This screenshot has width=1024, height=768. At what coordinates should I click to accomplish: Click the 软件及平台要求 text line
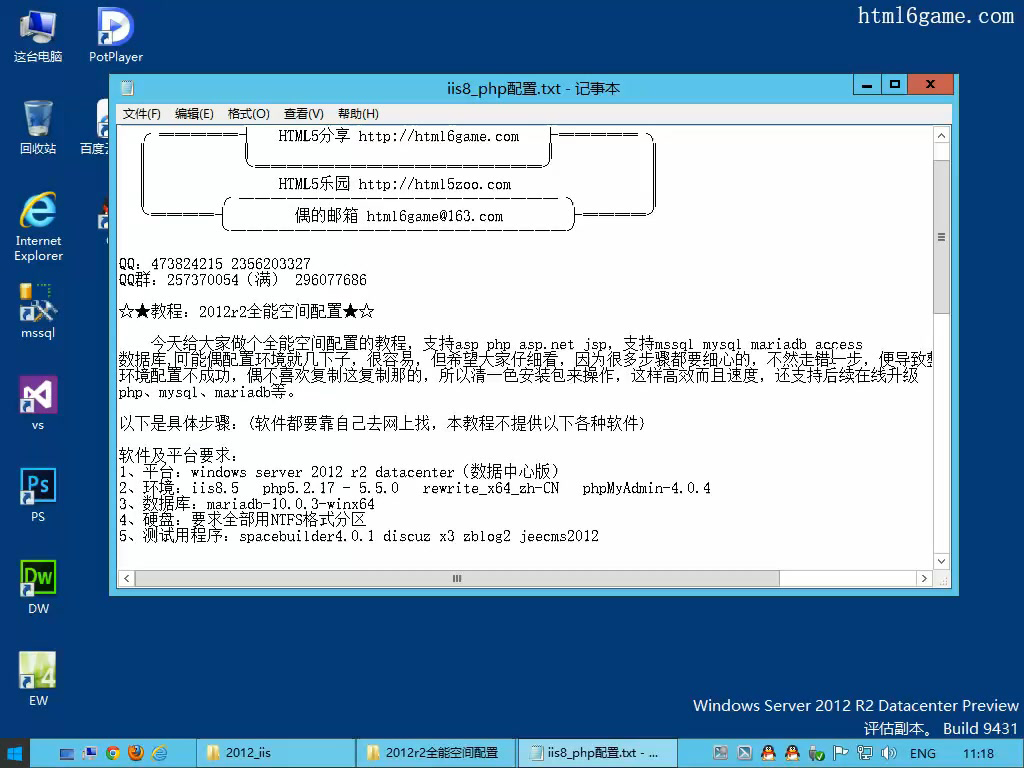(x=179, y=455)
